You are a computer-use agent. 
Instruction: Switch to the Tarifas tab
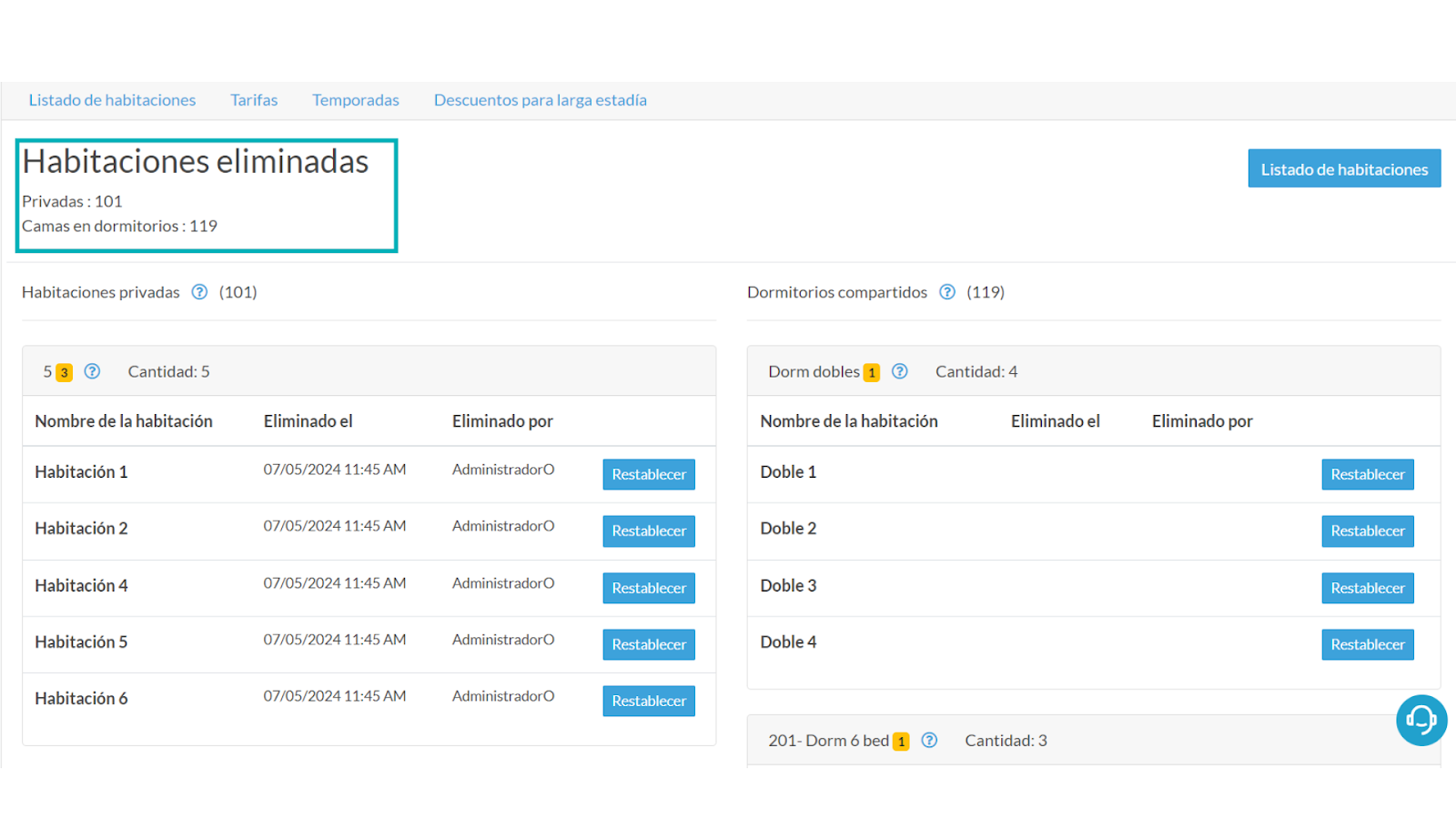click(254, 100)
